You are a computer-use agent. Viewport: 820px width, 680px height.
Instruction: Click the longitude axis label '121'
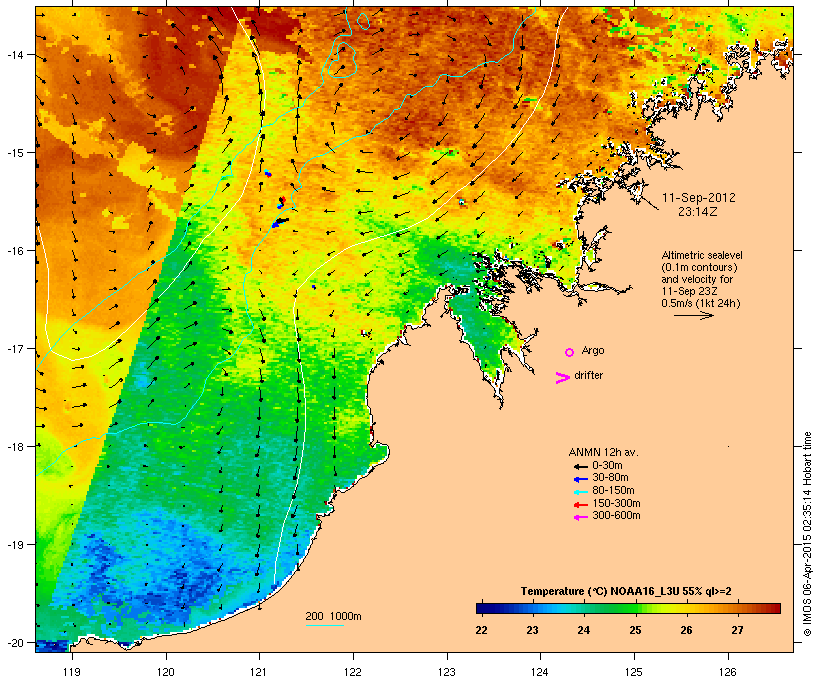click(259, 672)
